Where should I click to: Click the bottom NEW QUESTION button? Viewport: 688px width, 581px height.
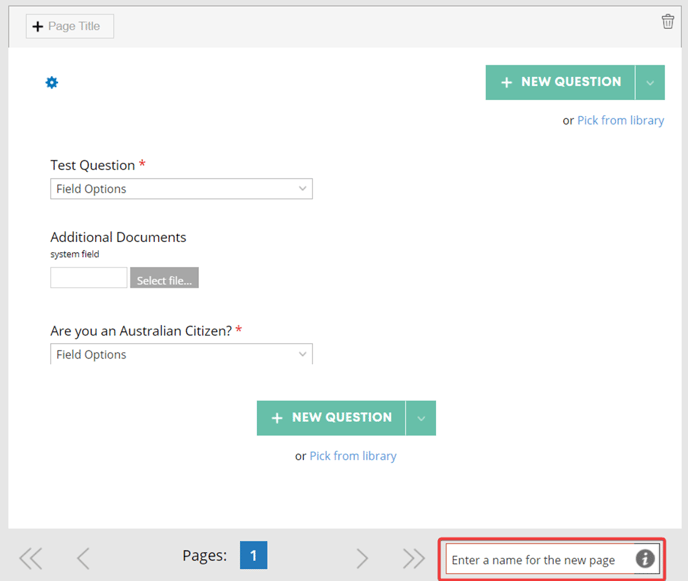point(331,418)
